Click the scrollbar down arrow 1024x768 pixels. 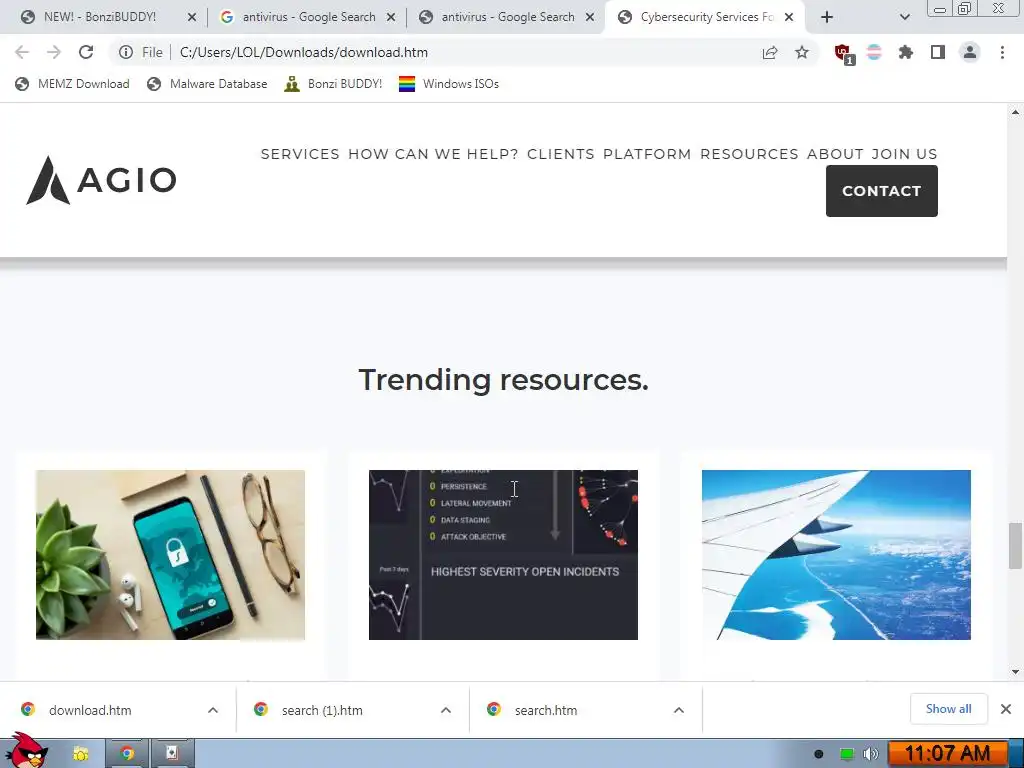pos(1016,671)
